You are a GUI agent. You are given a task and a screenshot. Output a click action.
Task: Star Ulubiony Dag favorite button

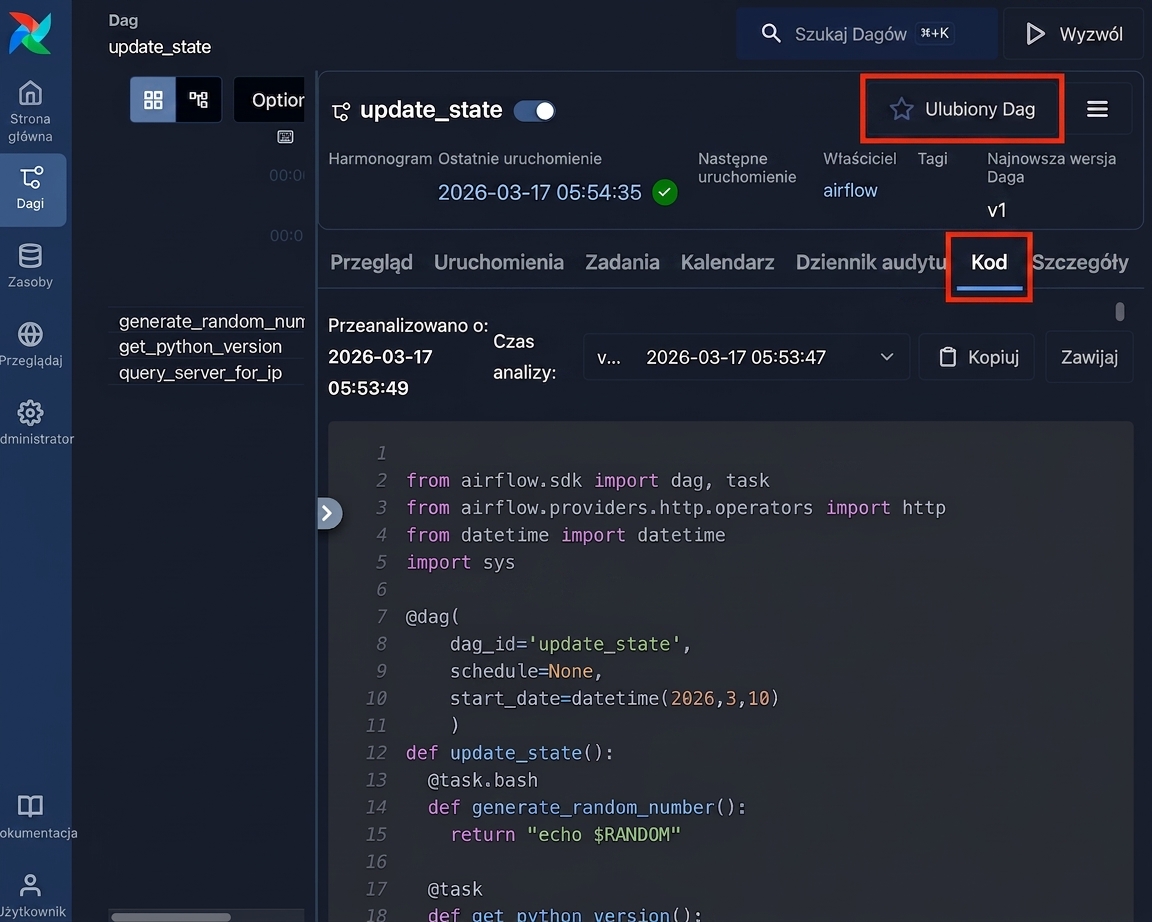(x=962, y=109)
